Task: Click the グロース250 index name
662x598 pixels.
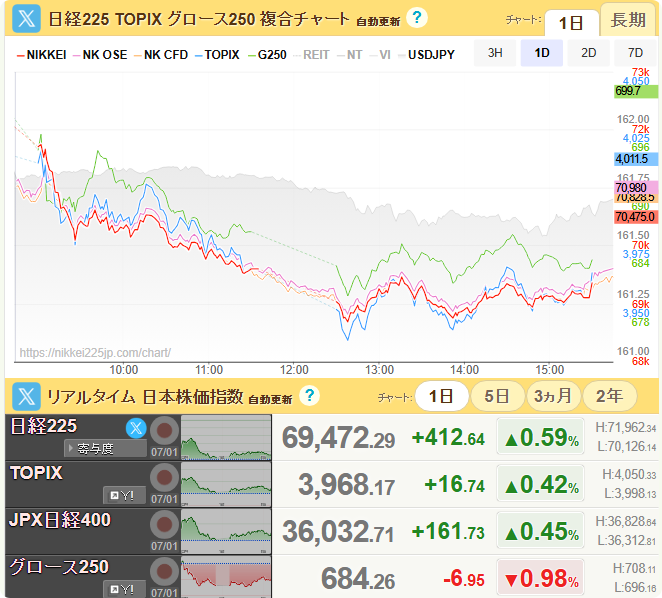Action: tap(59, 567)
